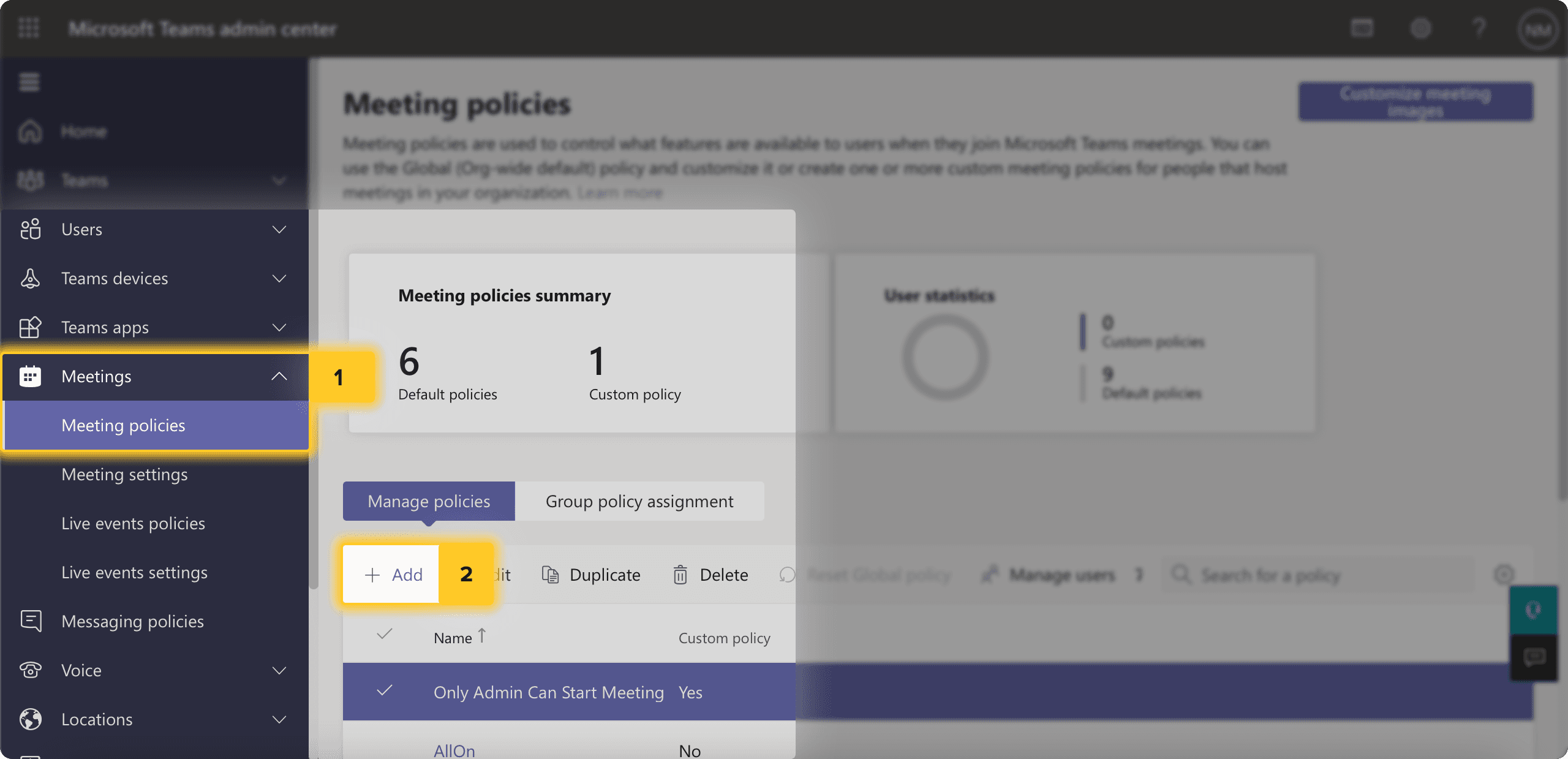Click the Meetings section icon in sidebar

(30, 375)
